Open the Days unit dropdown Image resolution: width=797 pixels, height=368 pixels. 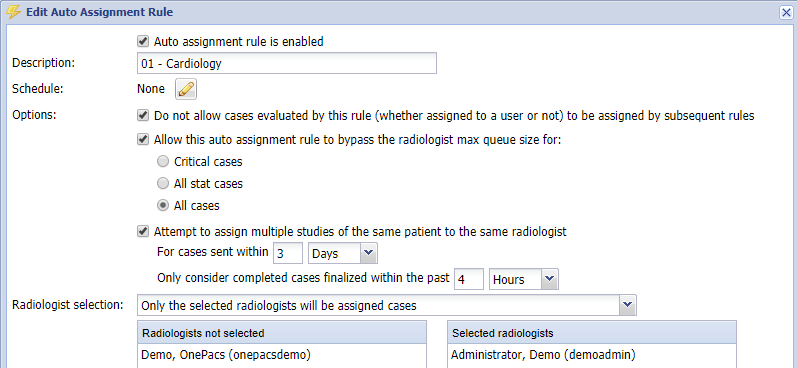click(343, 253)
